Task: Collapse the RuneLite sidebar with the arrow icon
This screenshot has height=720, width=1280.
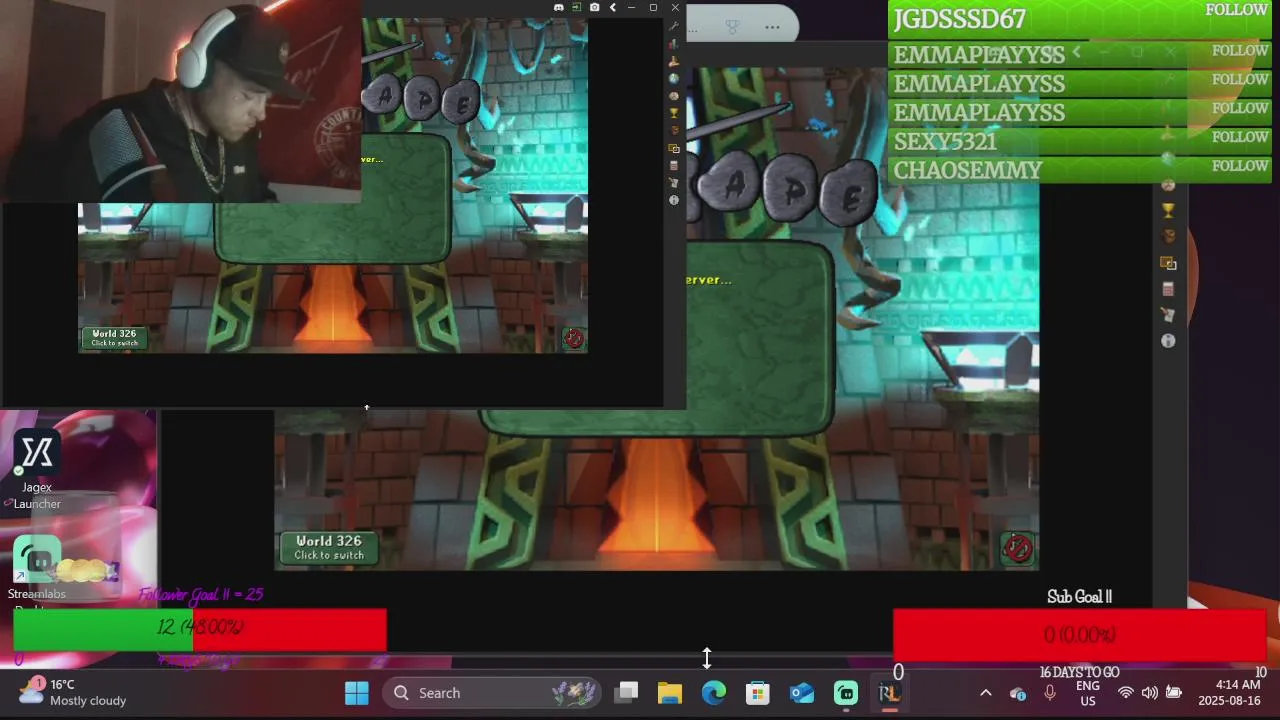Action: click(613, 7)
